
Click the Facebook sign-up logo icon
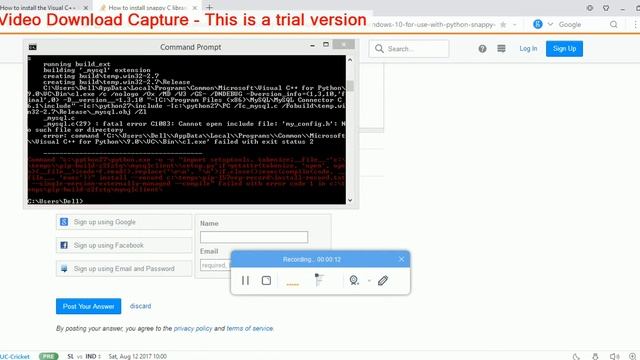[64, 245]
